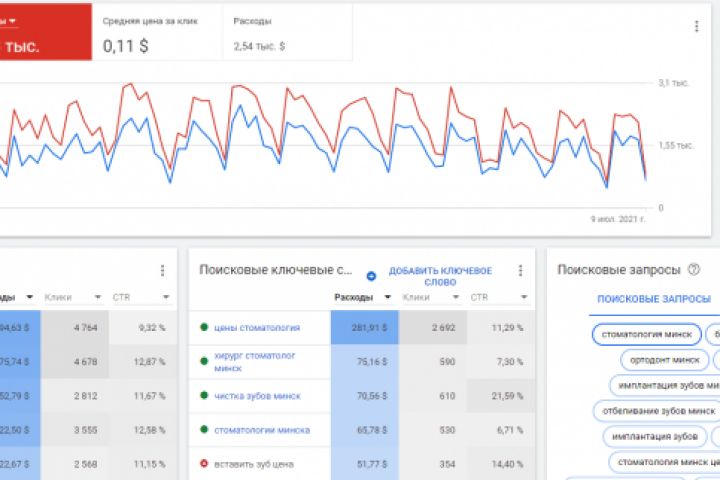The height and width of the screenshot is (480, 720).
Task: Click the 51,77 $ cost cell
Action: point(365,464)
